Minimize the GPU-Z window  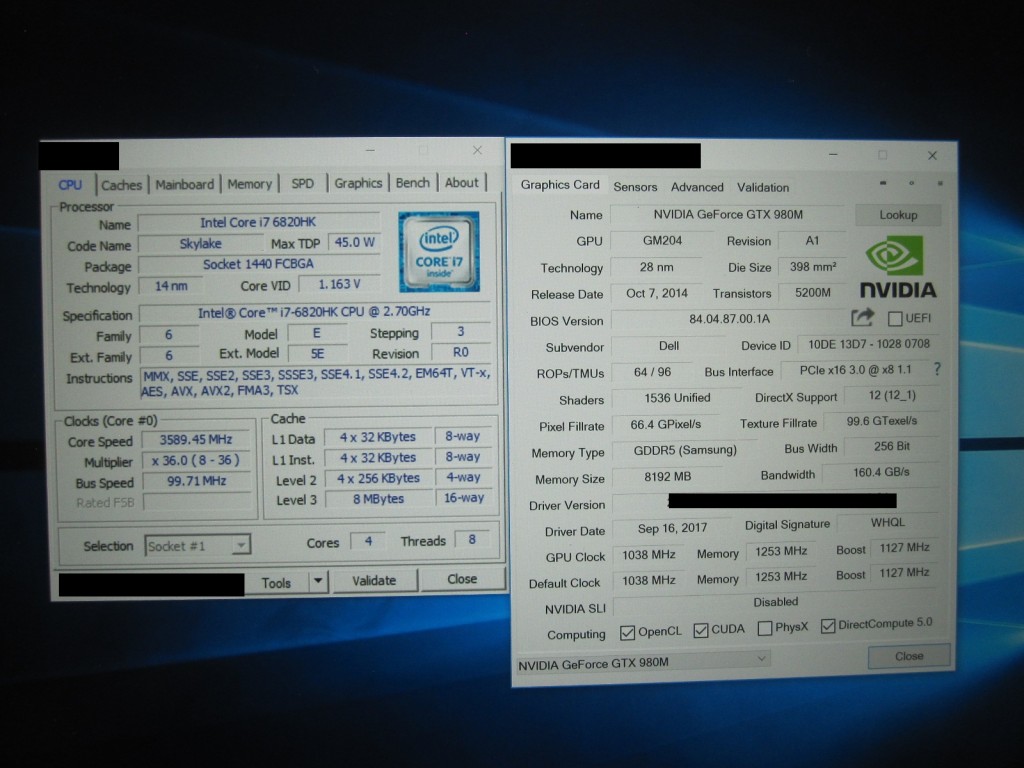833,155
